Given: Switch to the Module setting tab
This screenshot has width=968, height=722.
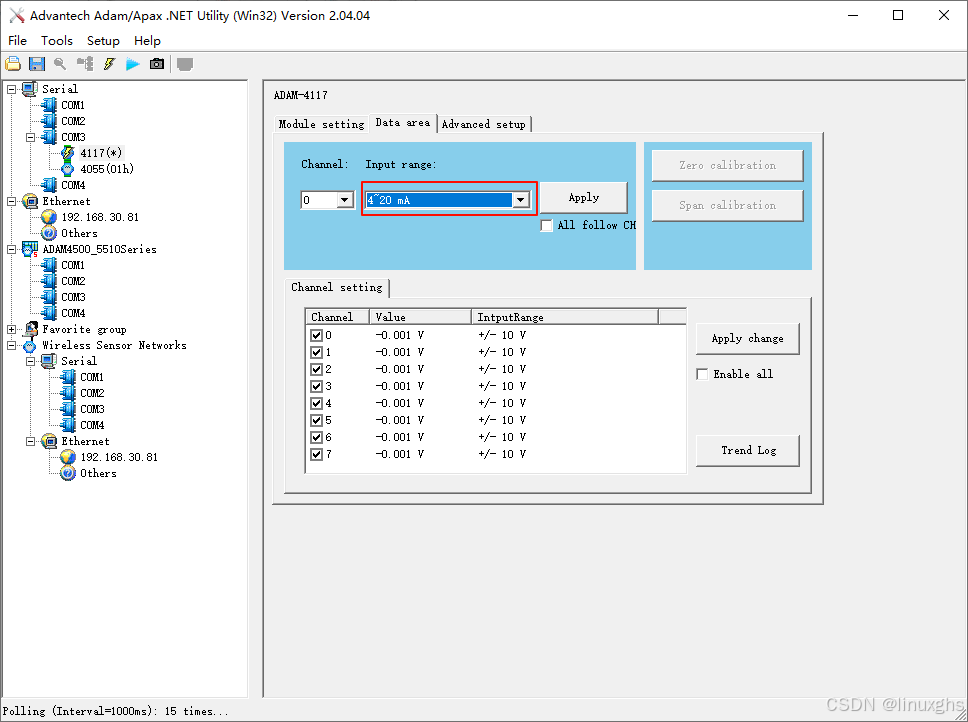Looking at the screenshot, I should (x=321, y=124).
